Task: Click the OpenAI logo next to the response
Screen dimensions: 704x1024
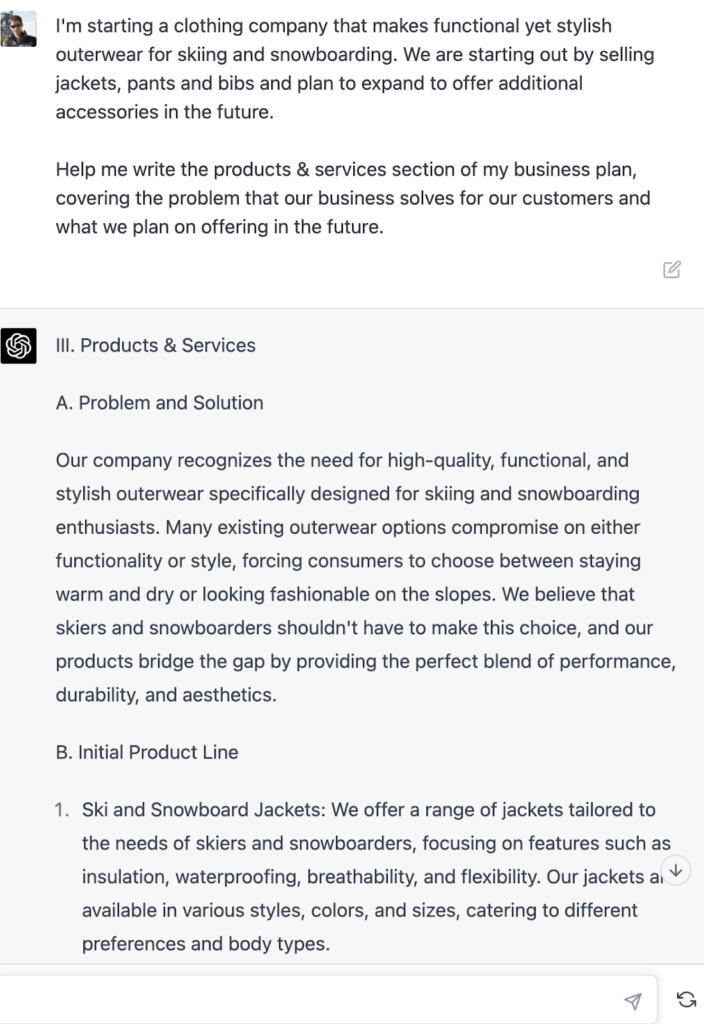Action: (x=20, y=345)
